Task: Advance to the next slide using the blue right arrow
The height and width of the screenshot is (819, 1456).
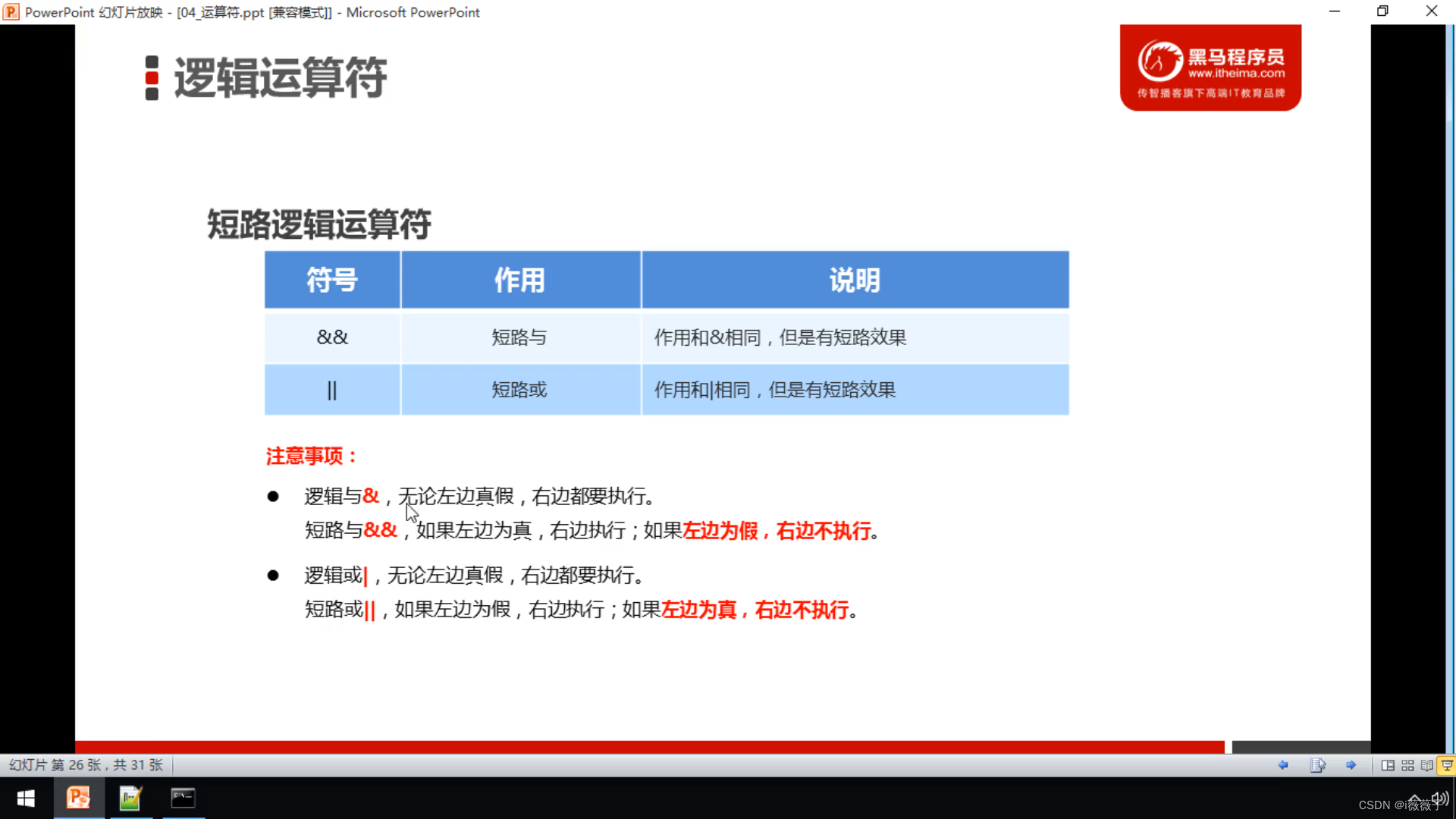Action: click(1351, 765)
